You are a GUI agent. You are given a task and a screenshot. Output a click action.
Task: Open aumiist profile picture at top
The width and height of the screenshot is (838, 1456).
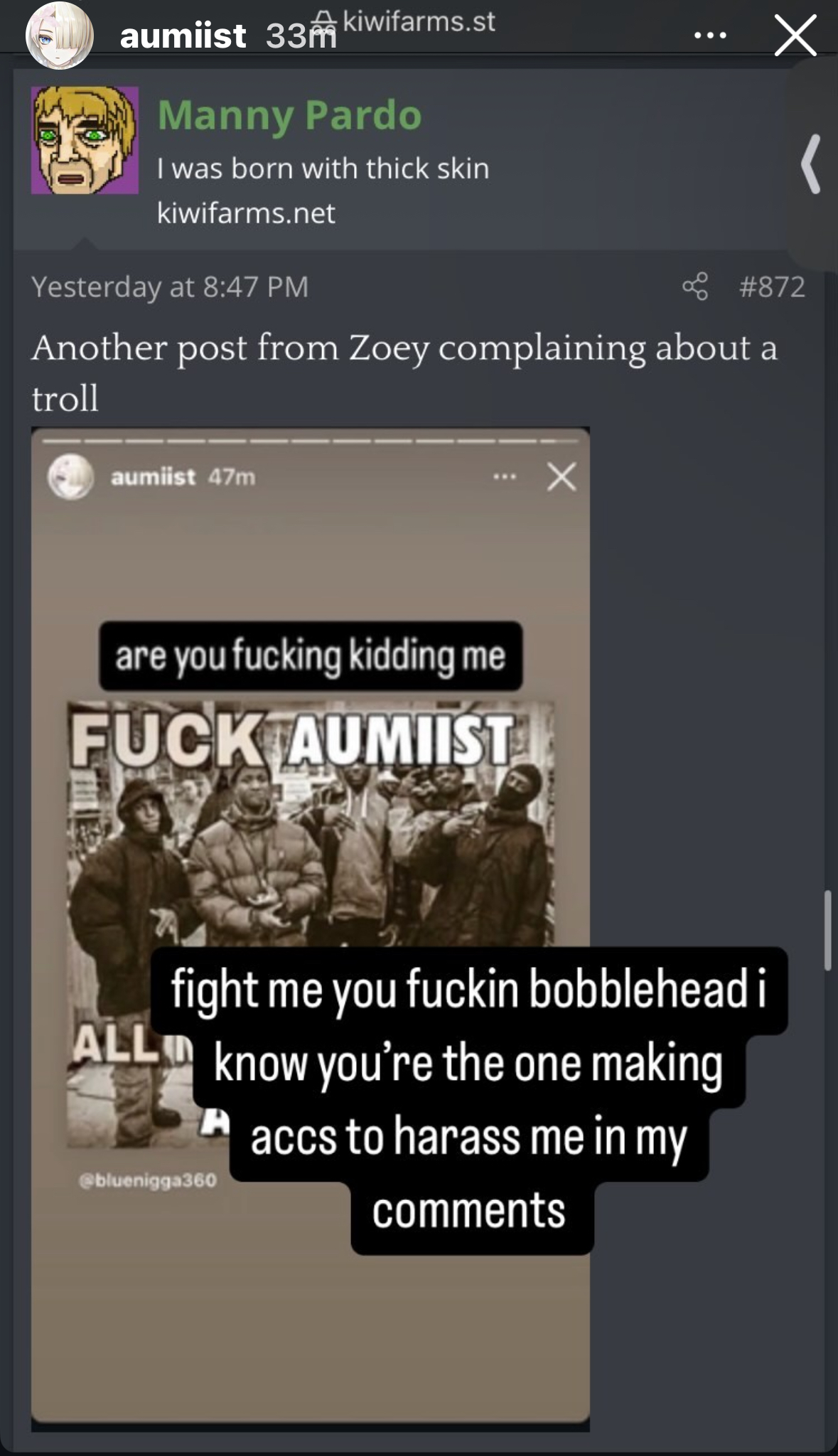point(60,36)
